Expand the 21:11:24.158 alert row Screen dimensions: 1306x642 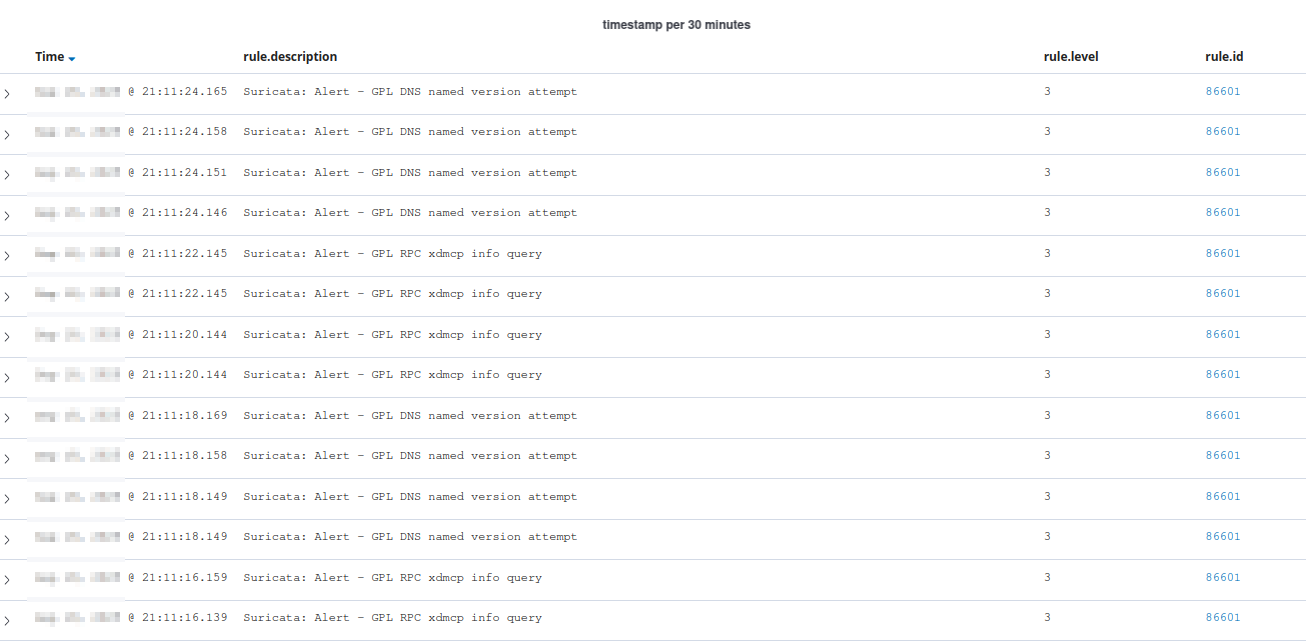(x=7, y=134)
